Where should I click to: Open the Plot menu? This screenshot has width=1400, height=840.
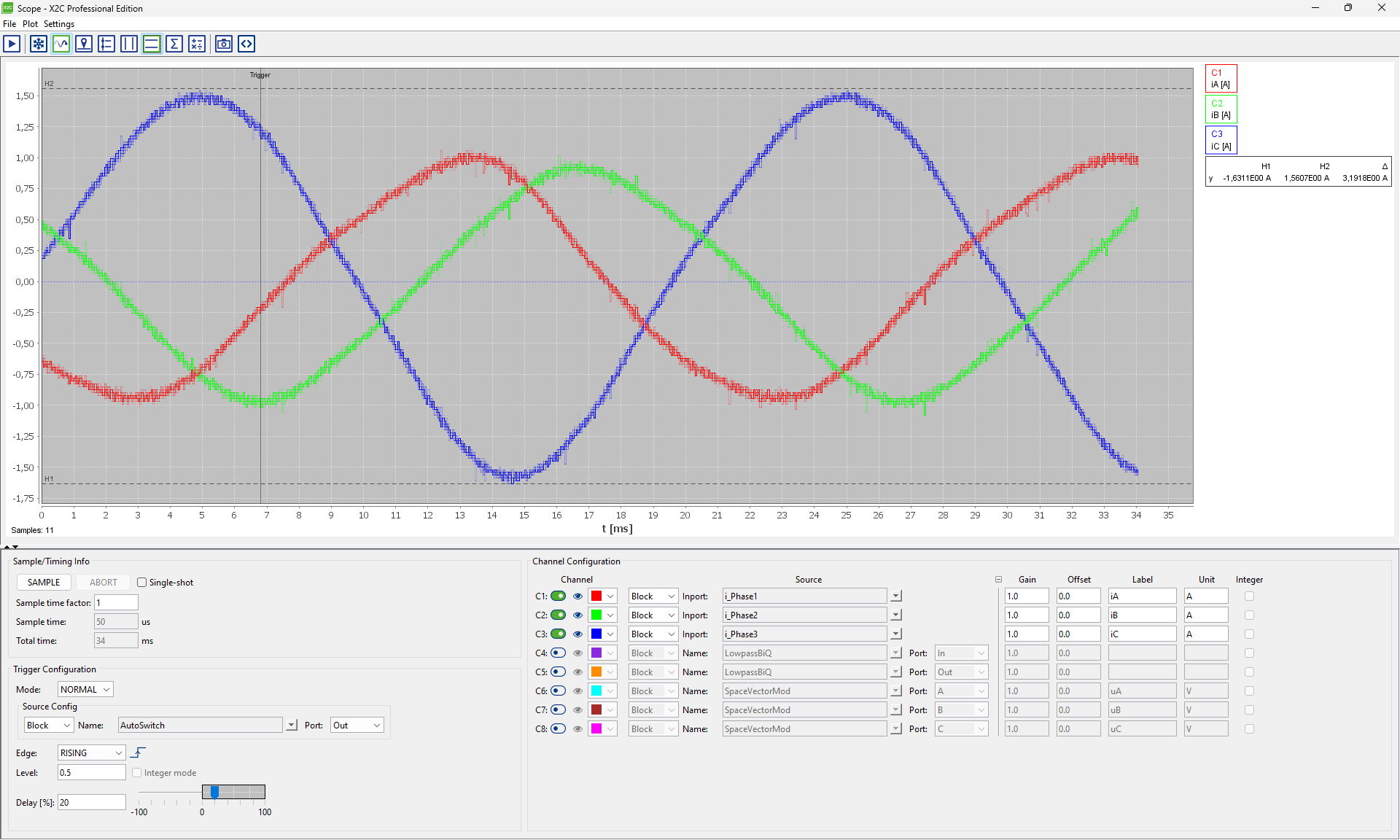[x=30, y=24]
